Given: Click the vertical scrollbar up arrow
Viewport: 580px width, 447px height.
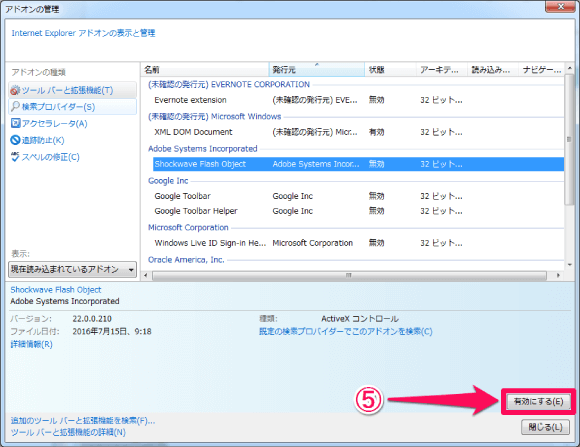Looking at the screenshot, I should (x=569, y=68).
